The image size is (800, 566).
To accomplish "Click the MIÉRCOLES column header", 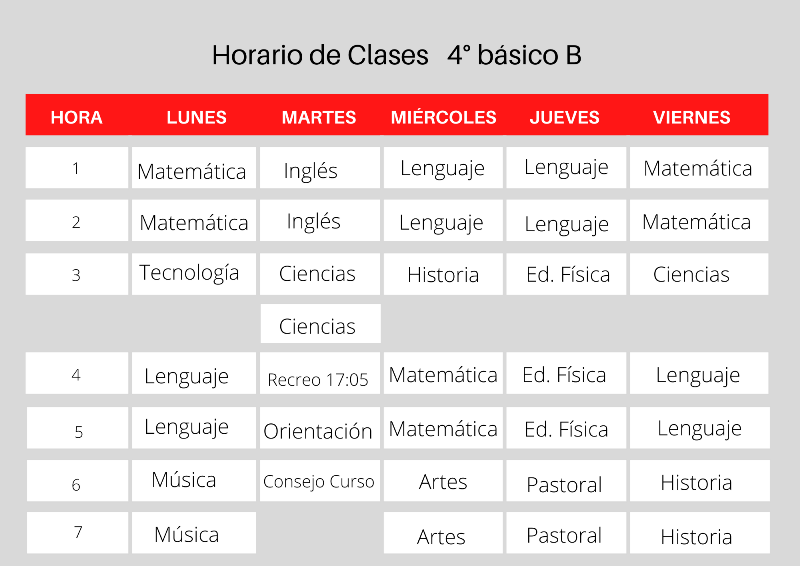I will tap(443, 117).
